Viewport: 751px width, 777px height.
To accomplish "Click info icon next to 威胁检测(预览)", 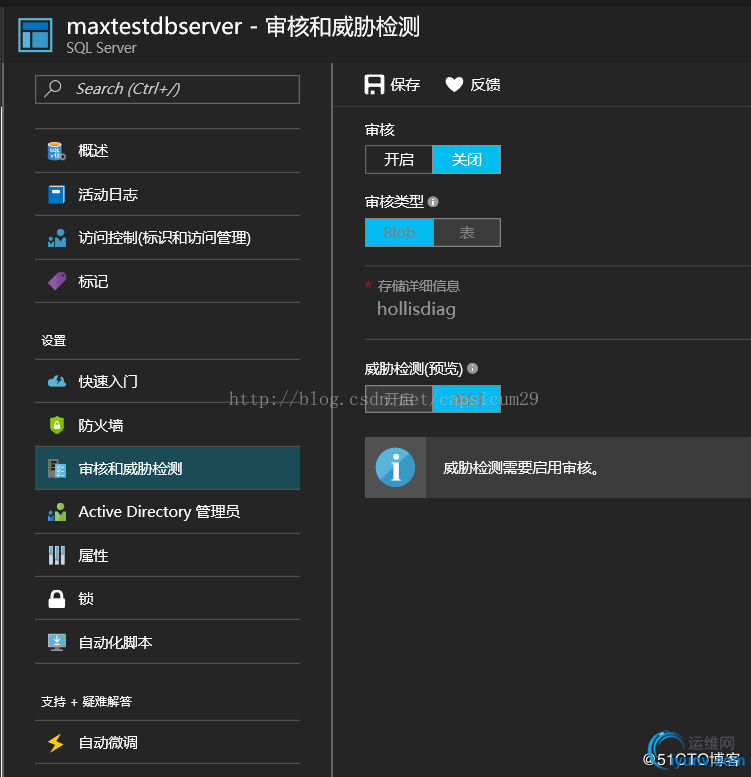I will click(x=473, y=368).
